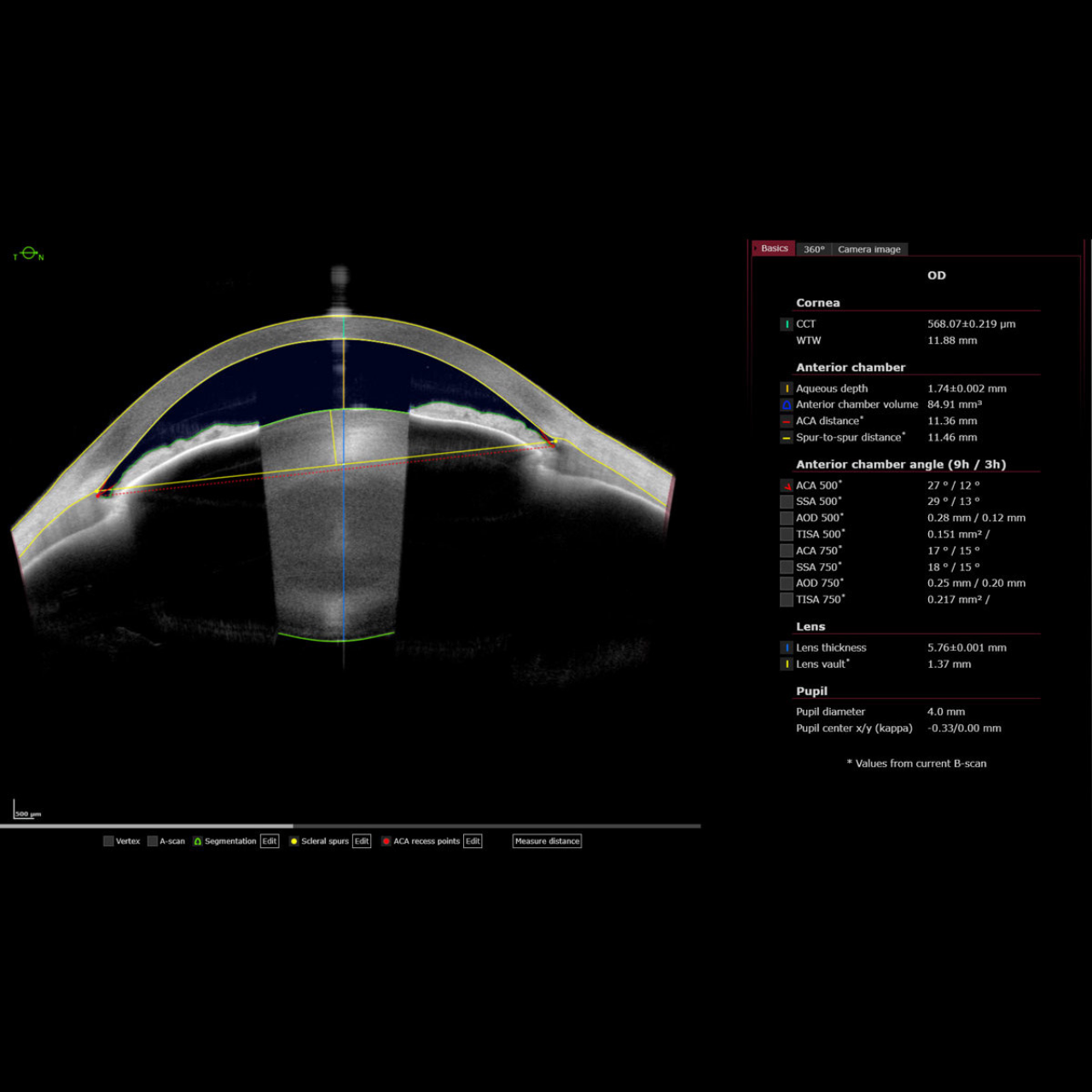Toggle the Aqueous depth overlay icon
The height and width of the screenshot is (1092, 1092).
787,388
